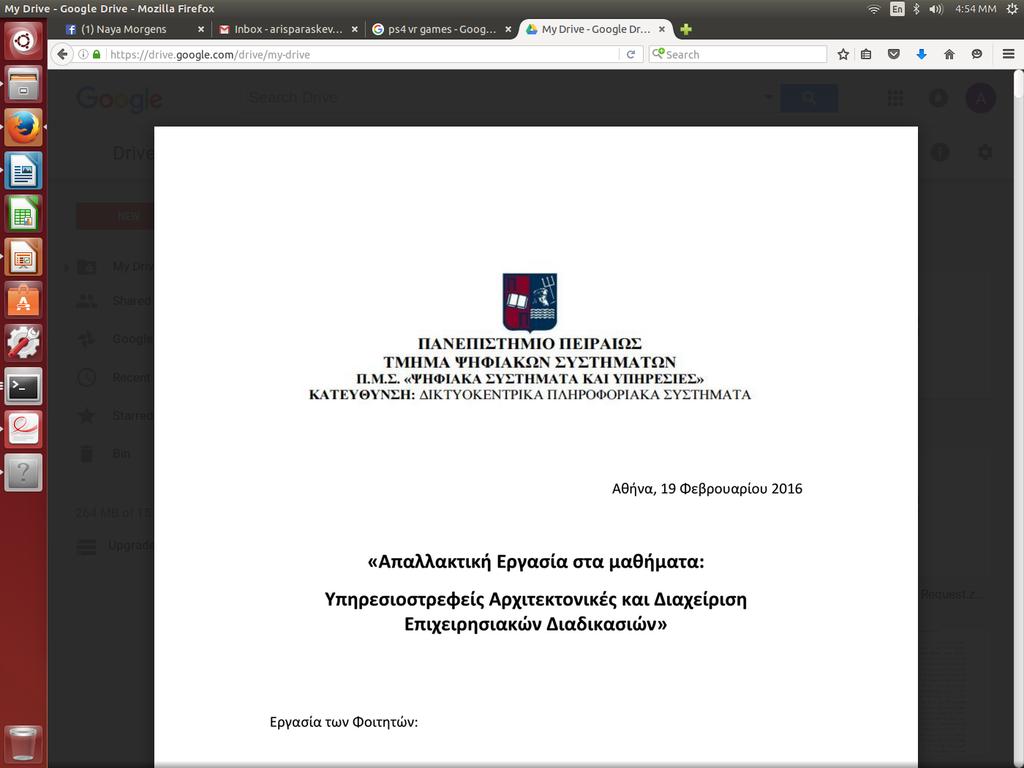Click the Firefox launcher icon
This screenshot has width=1024, height=768.
coord(24,127)
